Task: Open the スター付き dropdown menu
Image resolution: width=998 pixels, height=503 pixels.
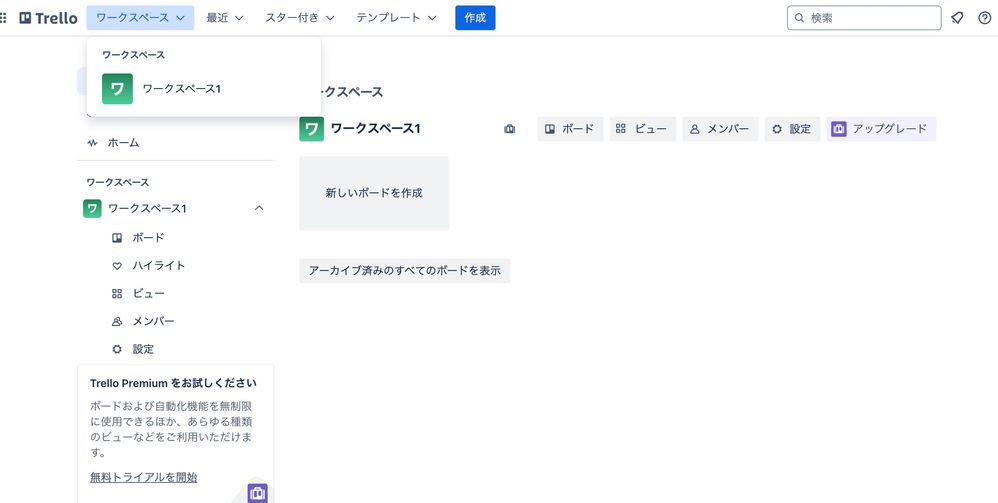Action: (x=300, y=18)
